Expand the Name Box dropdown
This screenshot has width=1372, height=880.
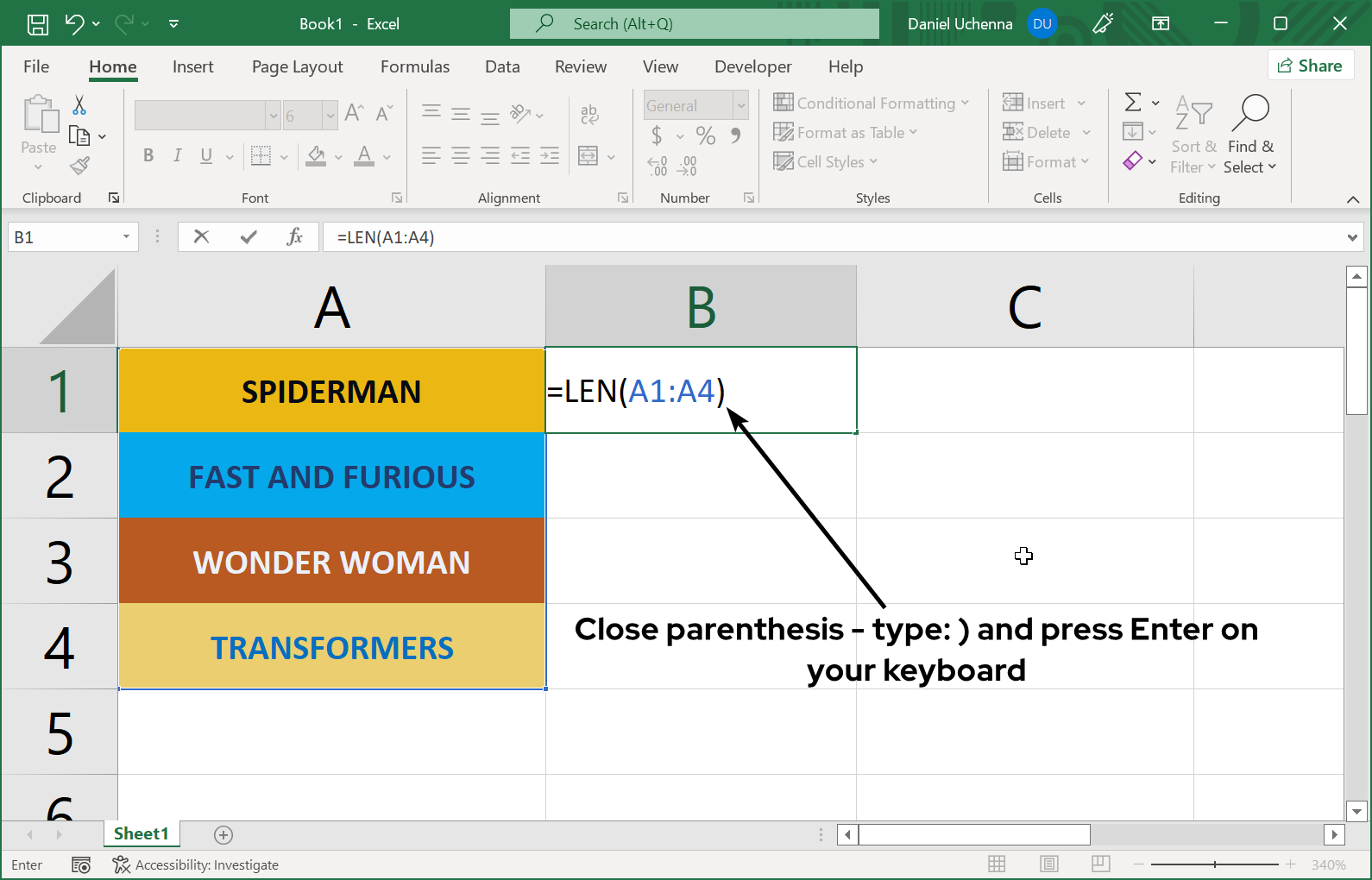point(126,236)
